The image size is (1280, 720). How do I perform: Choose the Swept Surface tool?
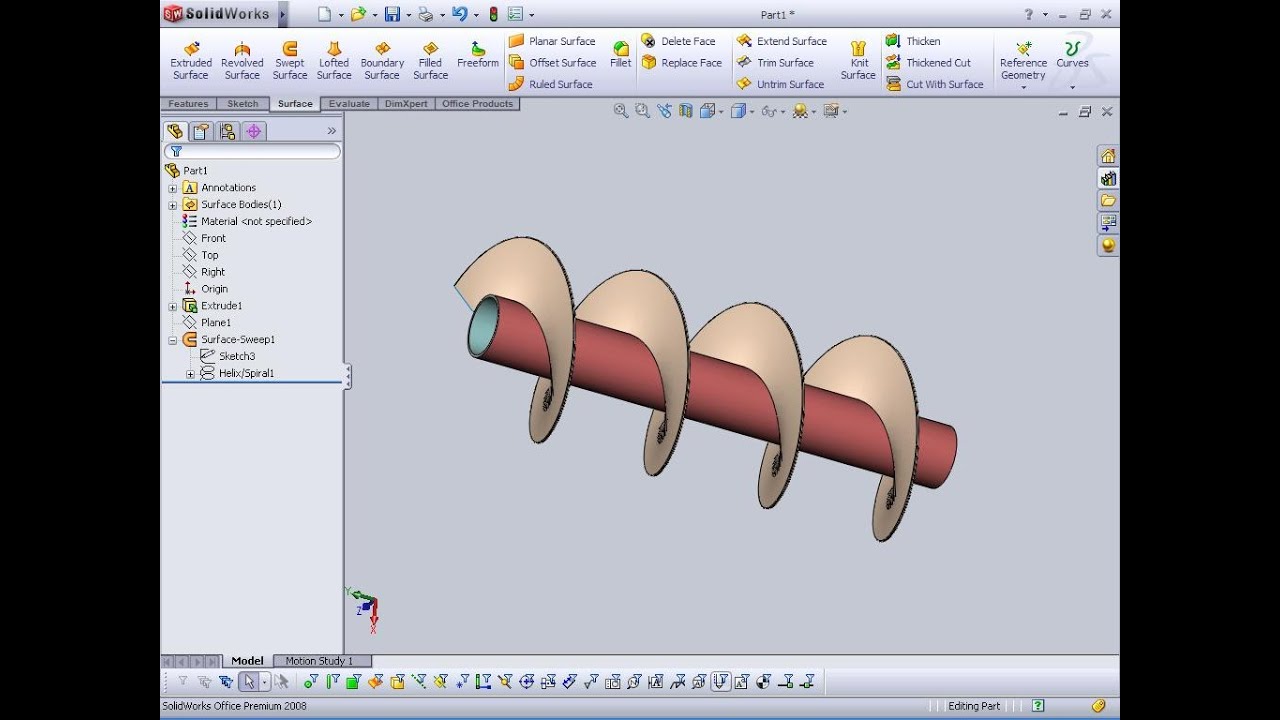click(290, 61)
